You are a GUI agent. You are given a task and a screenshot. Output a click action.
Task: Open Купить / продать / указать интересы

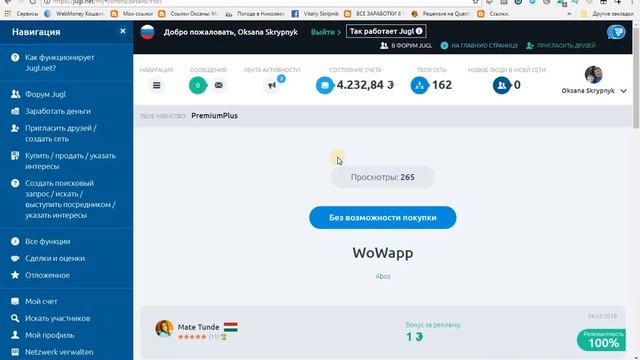point(70,161)
